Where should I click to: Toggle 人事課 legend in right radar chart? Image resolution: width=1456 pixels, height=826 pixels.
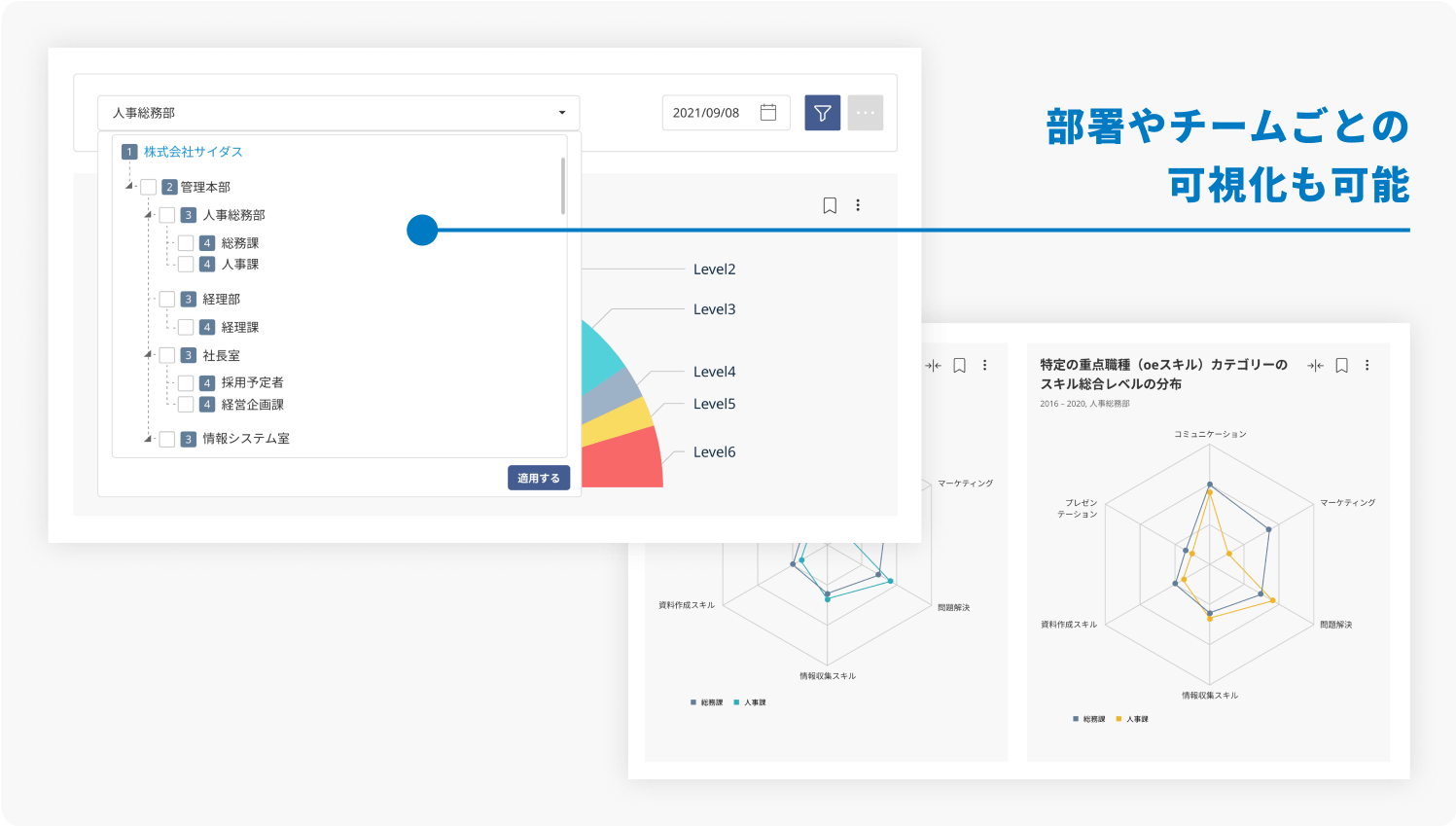pos(1133,719)
